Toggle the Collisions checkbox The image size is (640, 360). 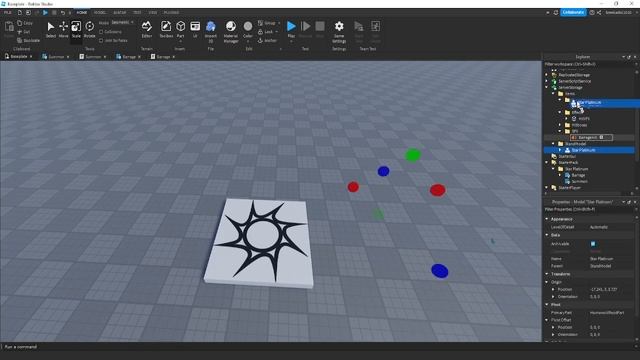click(101, 32)
